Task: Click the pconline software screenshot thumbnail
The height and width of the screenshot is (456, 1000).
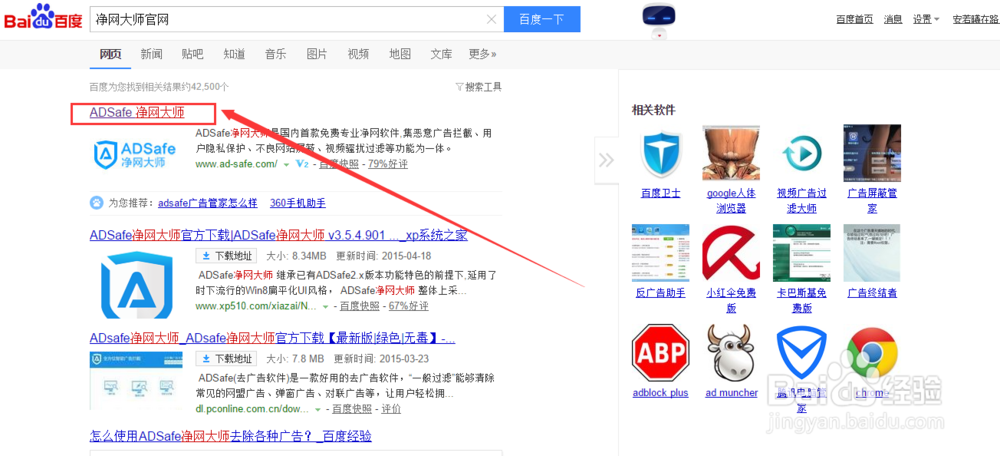Action: tap(136, 380)
